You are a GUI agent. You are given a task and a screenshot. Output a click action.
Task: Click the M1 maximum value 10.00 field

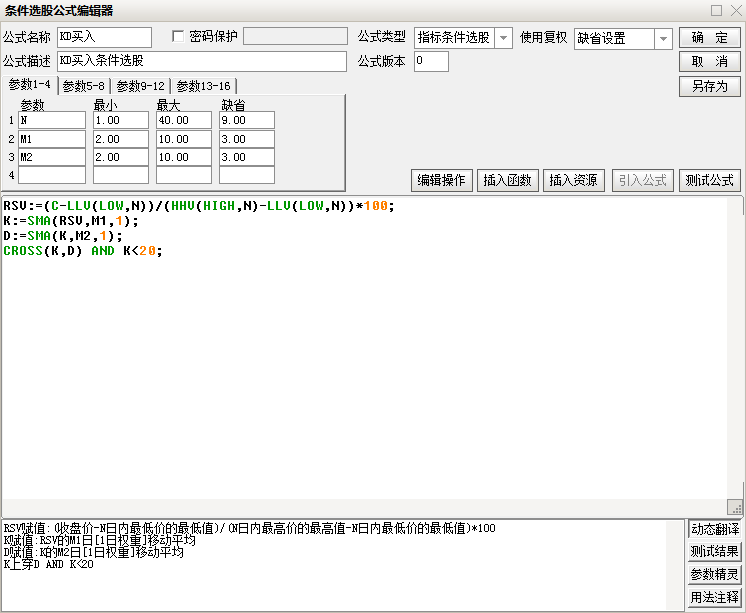(184, 139)
